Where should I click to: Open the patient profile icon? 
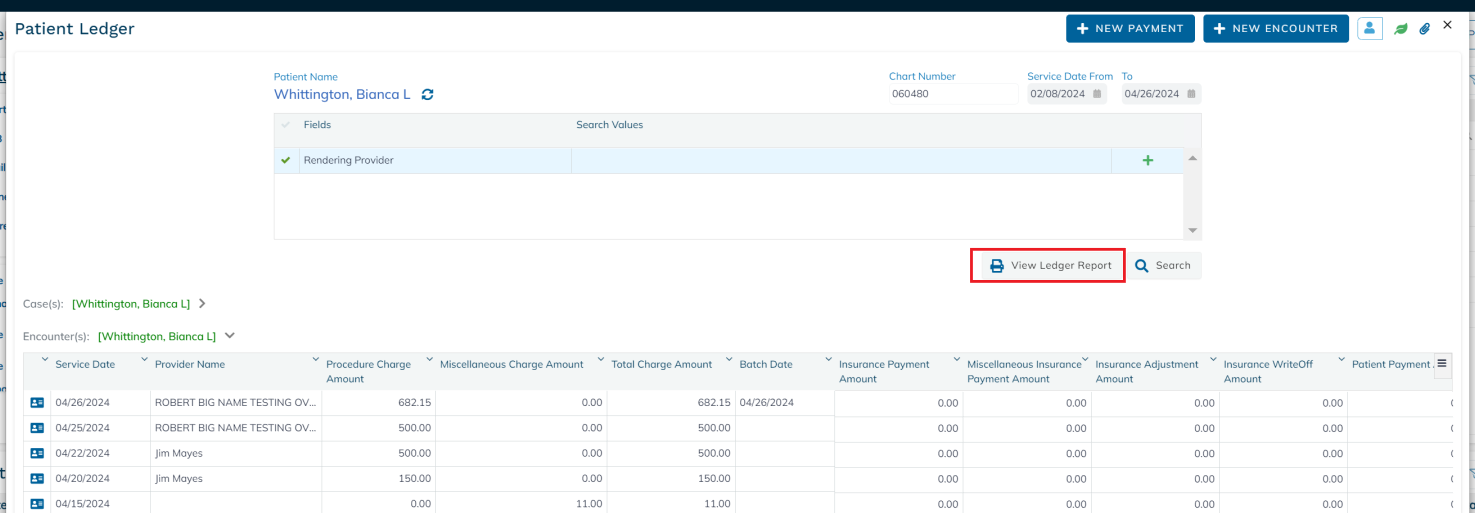click(1370, 28)
